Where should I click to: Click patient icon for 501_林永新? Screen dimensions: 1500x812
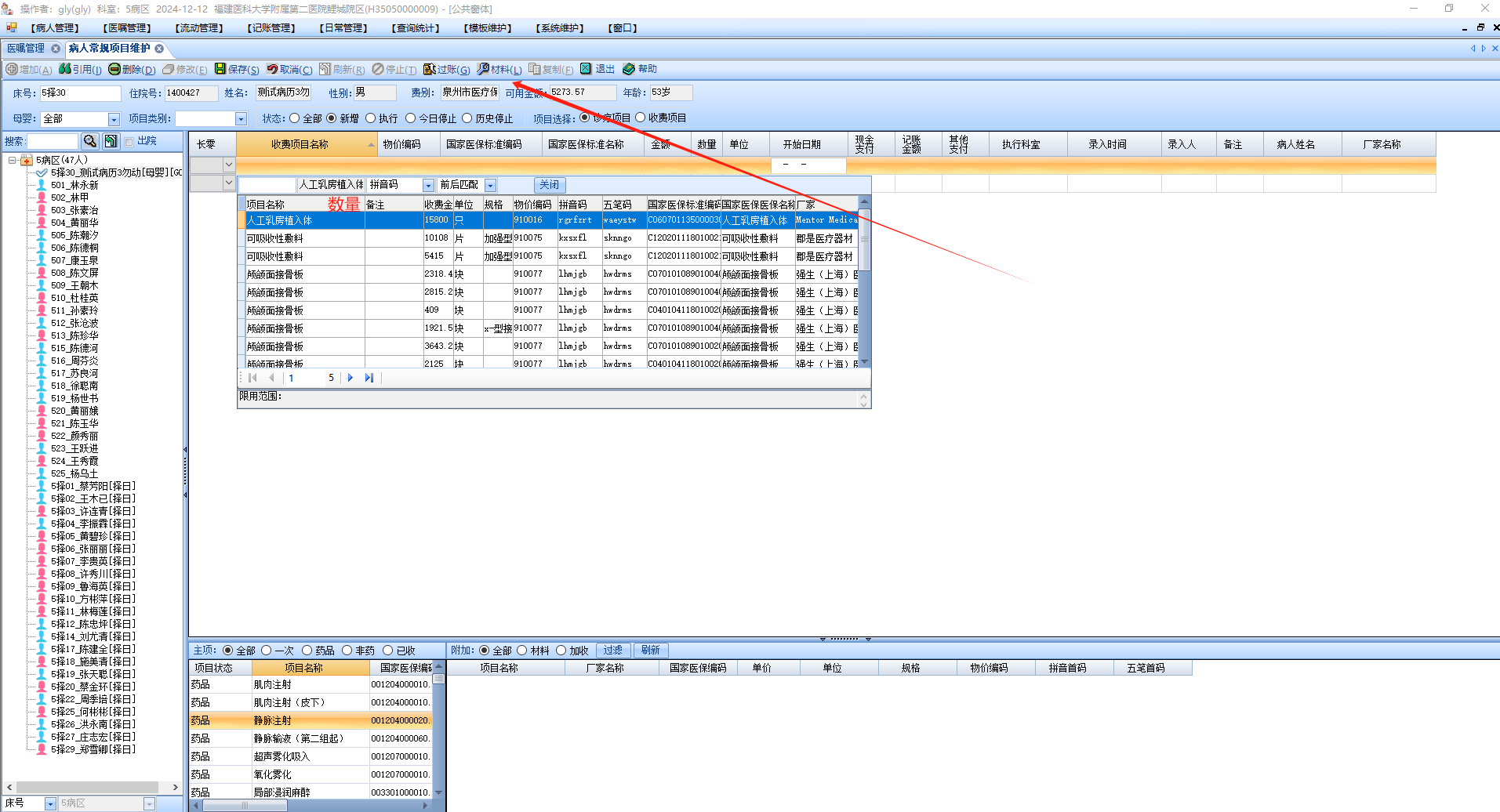(42, 185)
